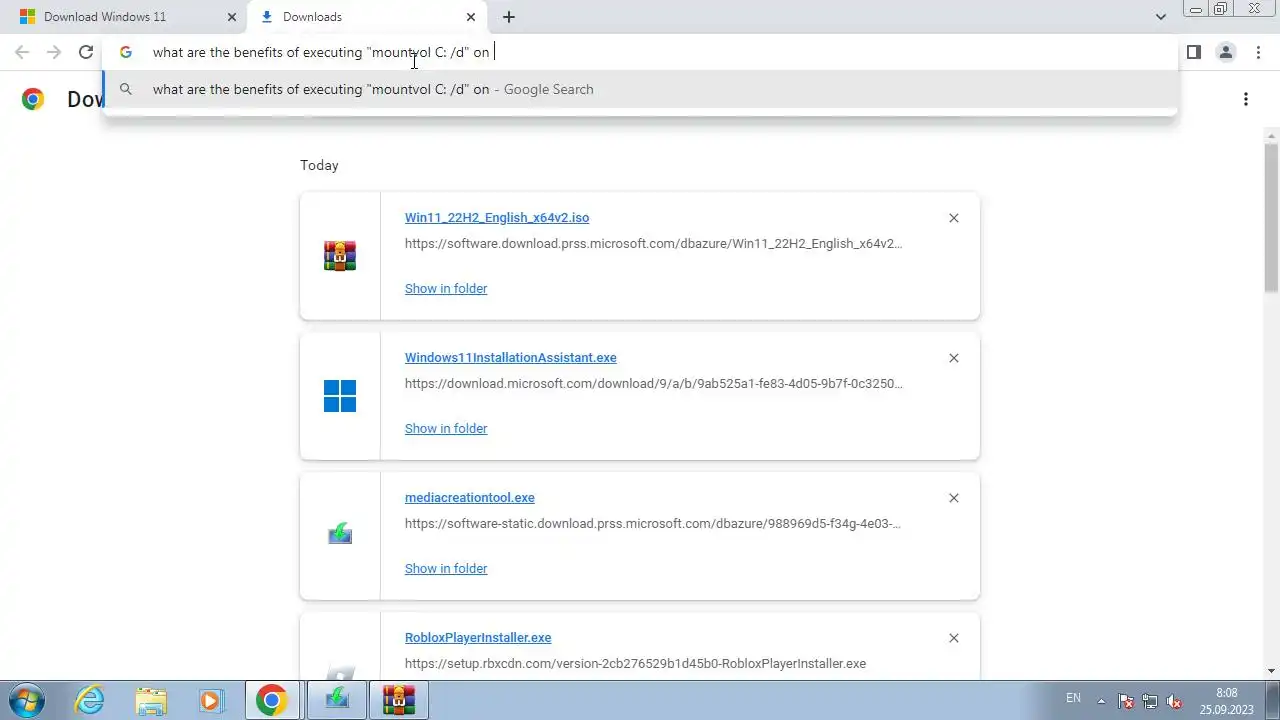Remove RobloxPlayerInstaller.exe from the list
The height and width of the screenshot is (720, 1280).
[953, 638]
